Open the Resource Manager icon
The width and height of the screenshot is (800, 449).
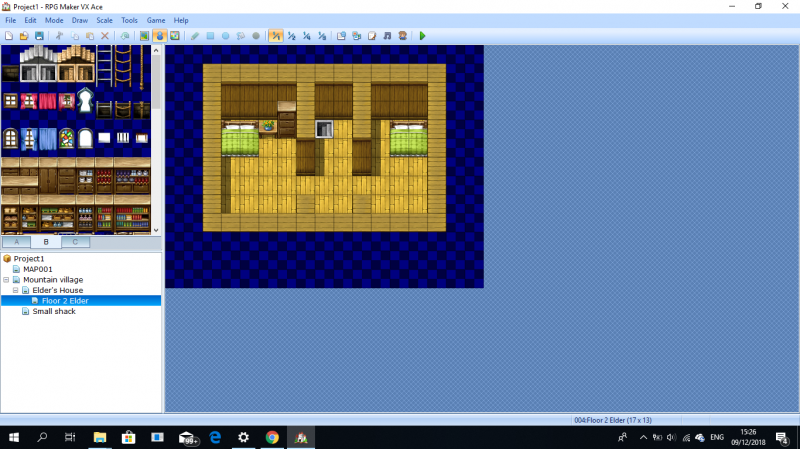[357, 36]
